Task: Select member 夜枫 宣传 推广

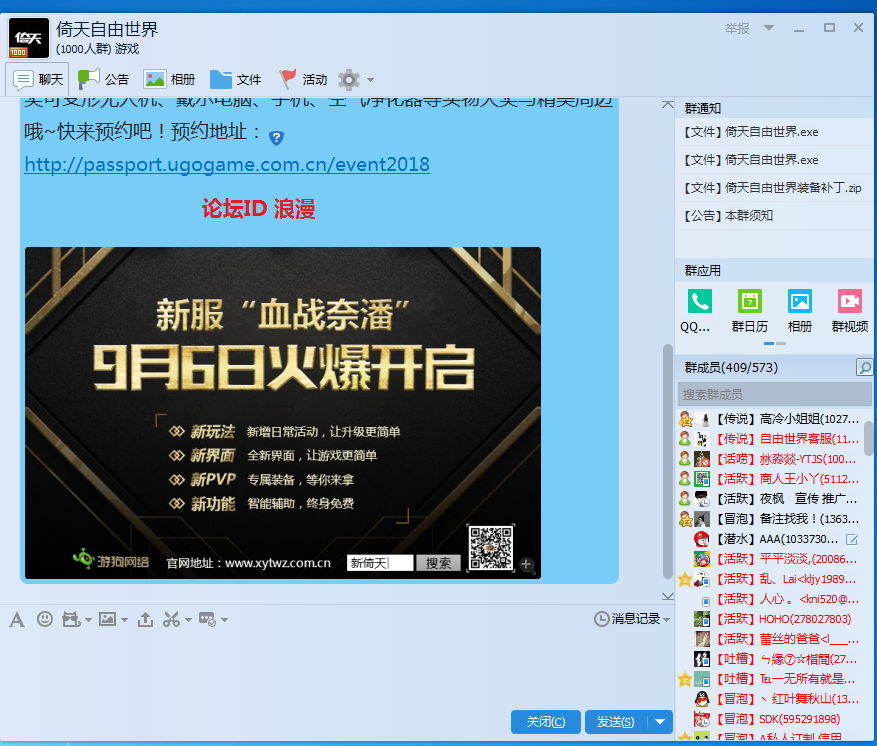Action: [775, 499]
